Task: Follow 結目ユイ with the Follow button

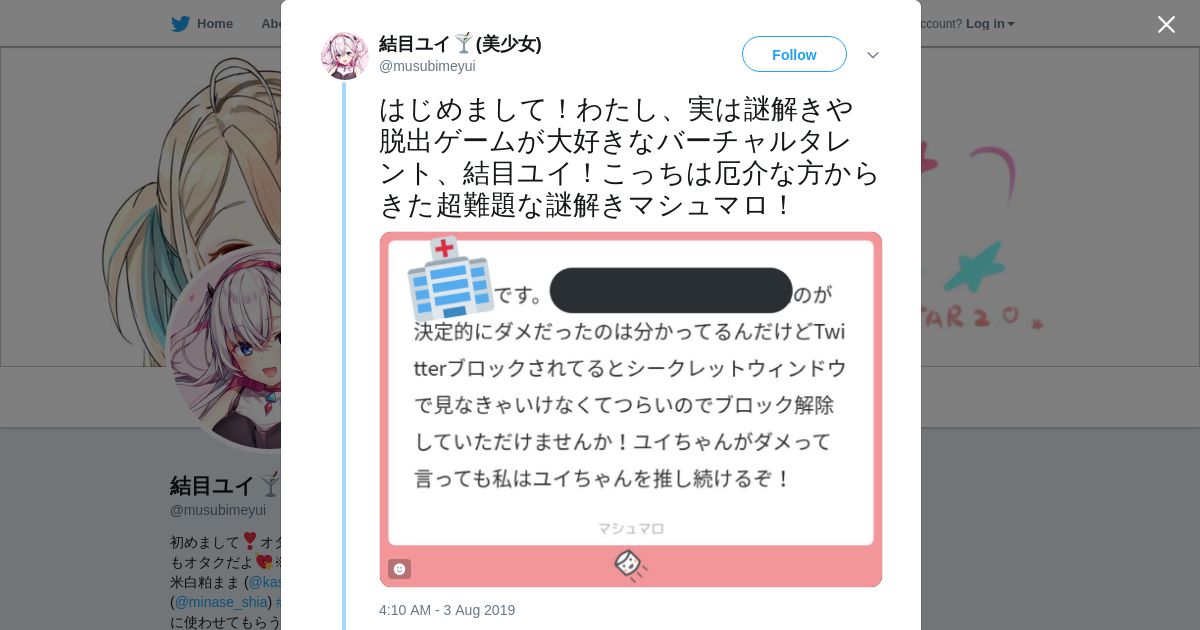Action: click(794, 54)
